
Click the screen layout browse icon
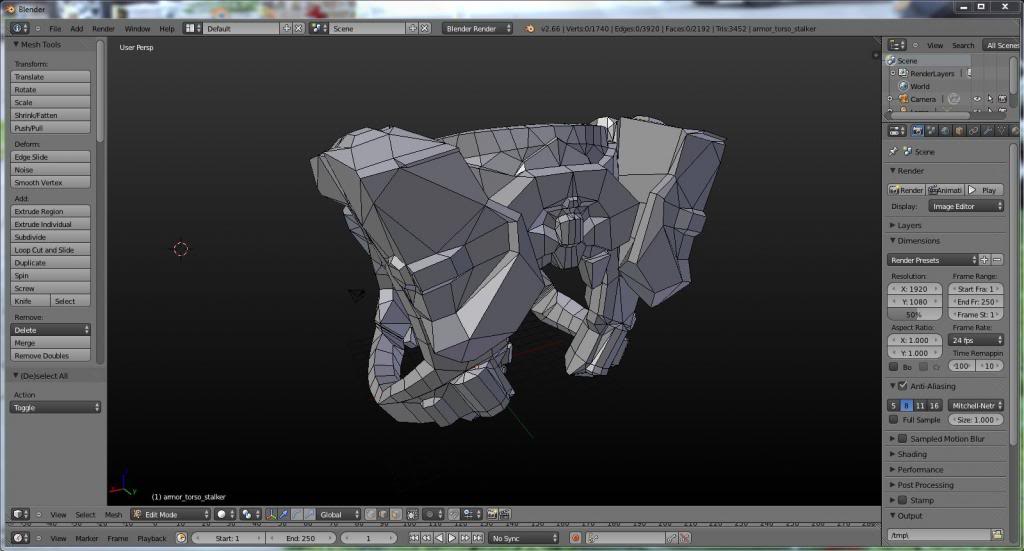[192, 28]
